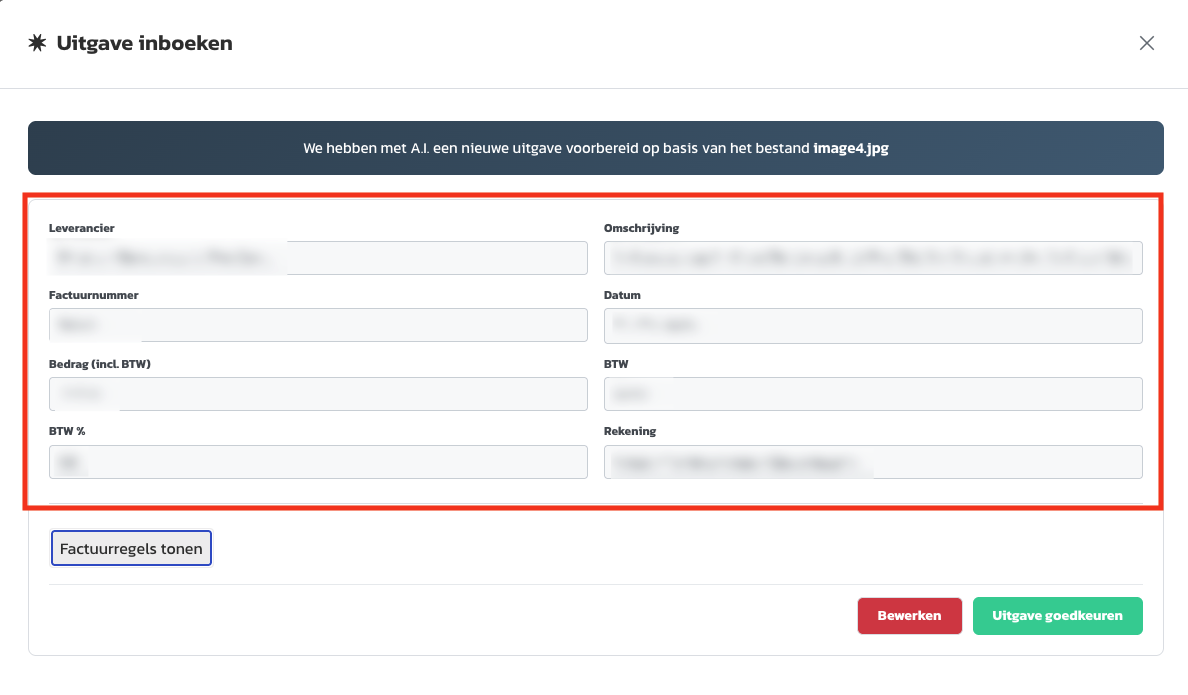
Task: Click the Leverancier input field
Action: 318,258
